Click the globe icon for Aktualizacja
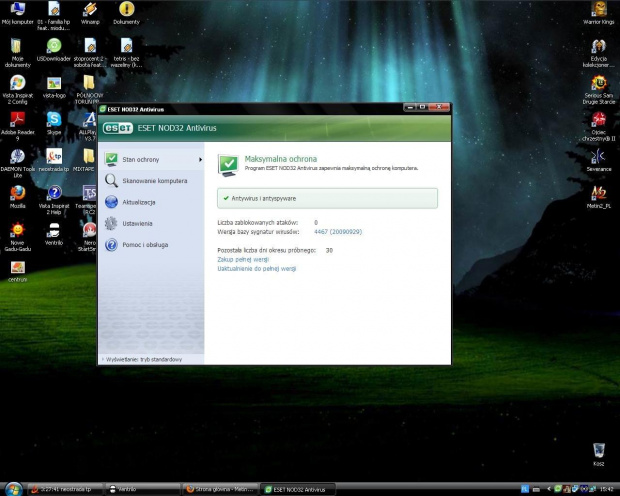Image resolution: width=620 pixels, height=496 pixels. (111, 202)
